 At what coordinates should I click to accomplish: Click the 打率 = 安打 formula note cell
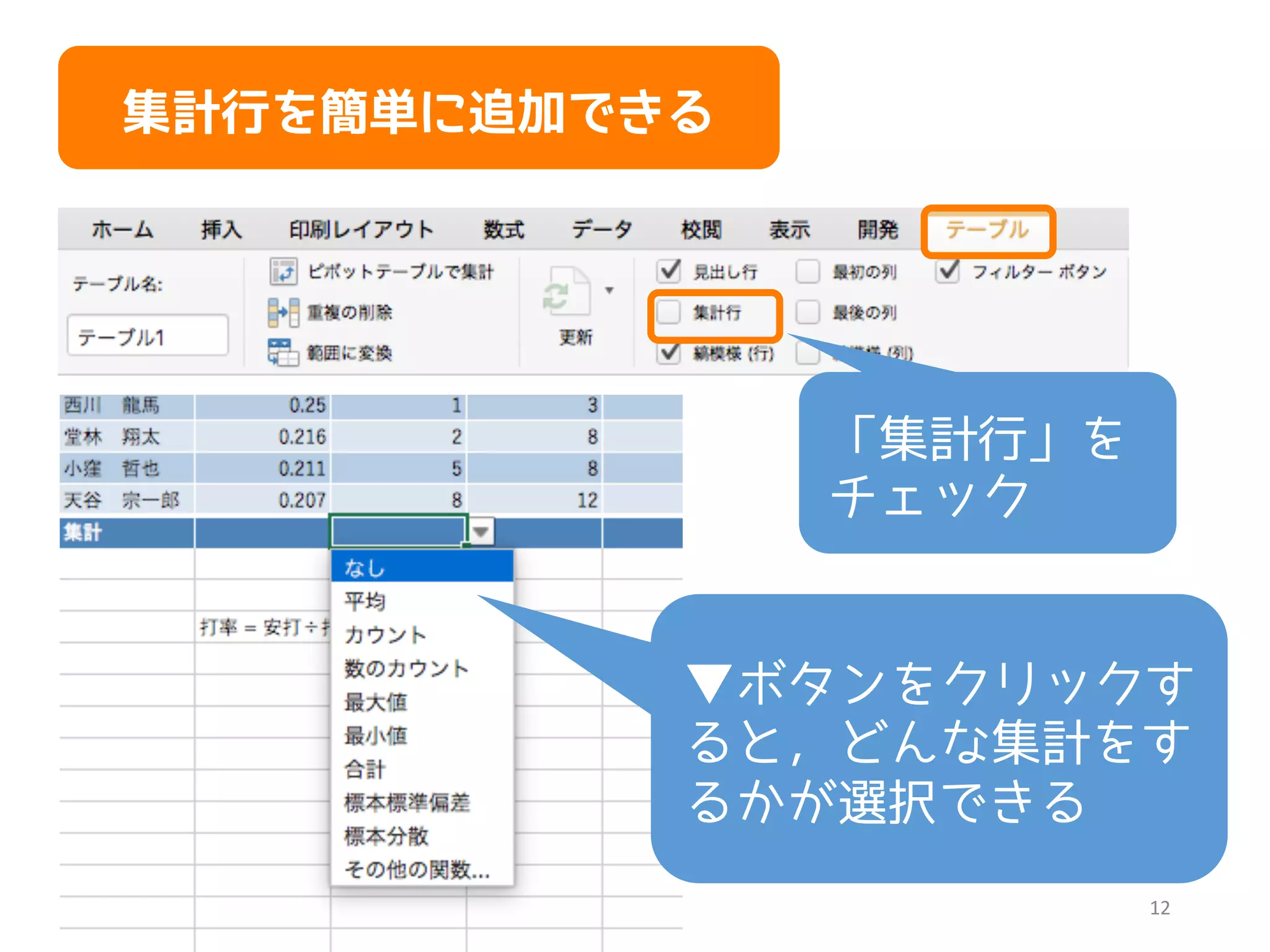click(x=262, y=627)
